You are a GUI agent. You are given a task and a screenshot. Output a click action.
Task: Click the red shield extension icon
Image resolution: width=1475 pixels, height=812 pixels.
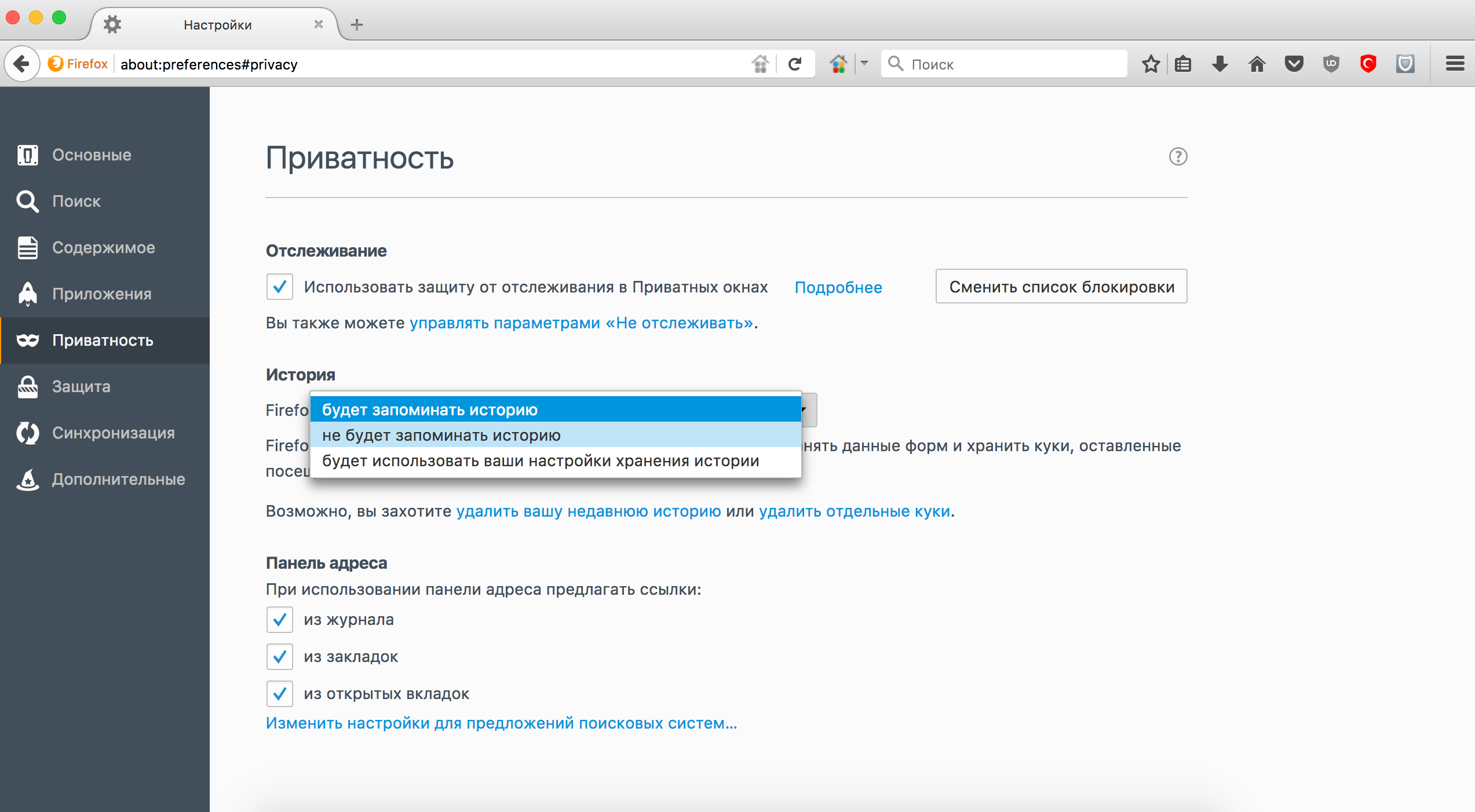pos(1368,64)
